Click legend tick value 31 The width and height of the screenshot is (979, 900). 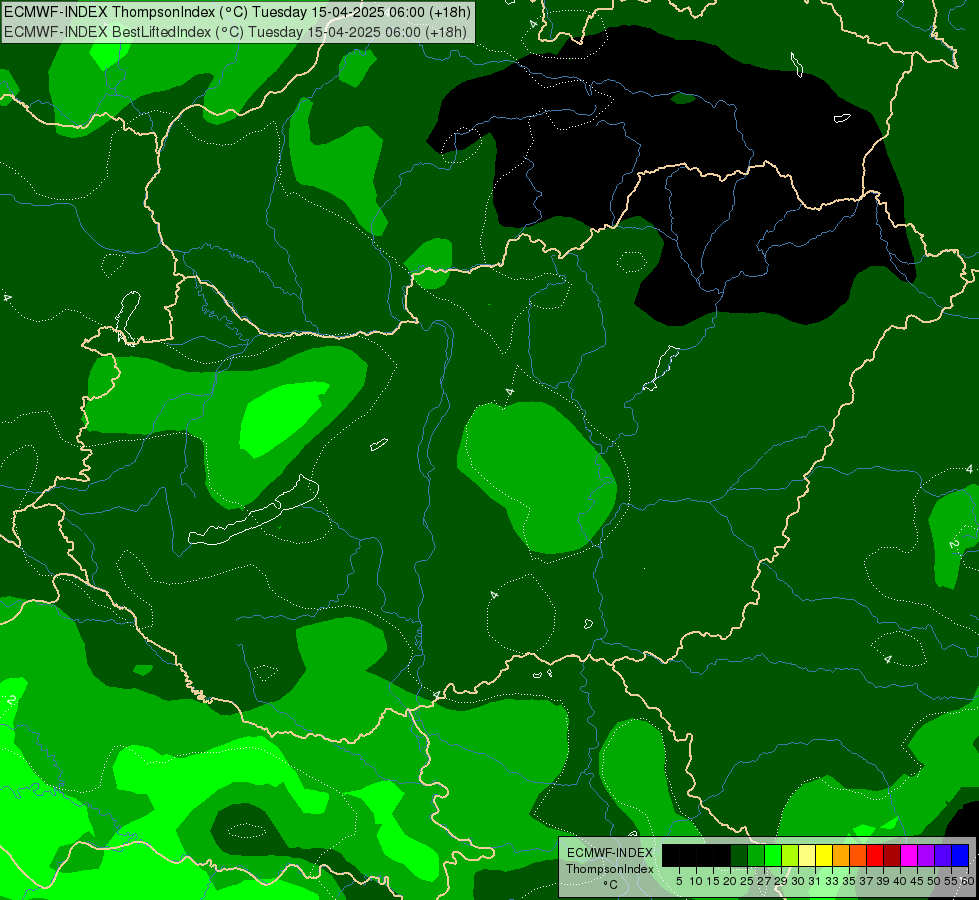pos(815,881)
